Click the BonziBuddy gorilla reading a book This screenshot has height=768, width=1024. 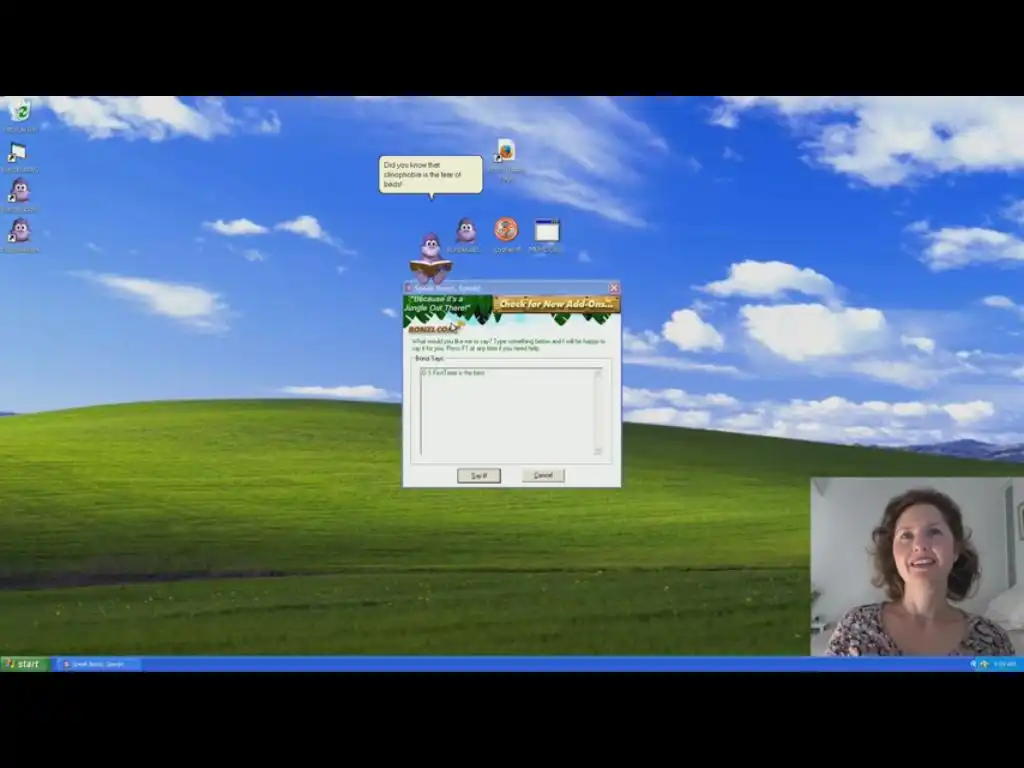point(430,259)
